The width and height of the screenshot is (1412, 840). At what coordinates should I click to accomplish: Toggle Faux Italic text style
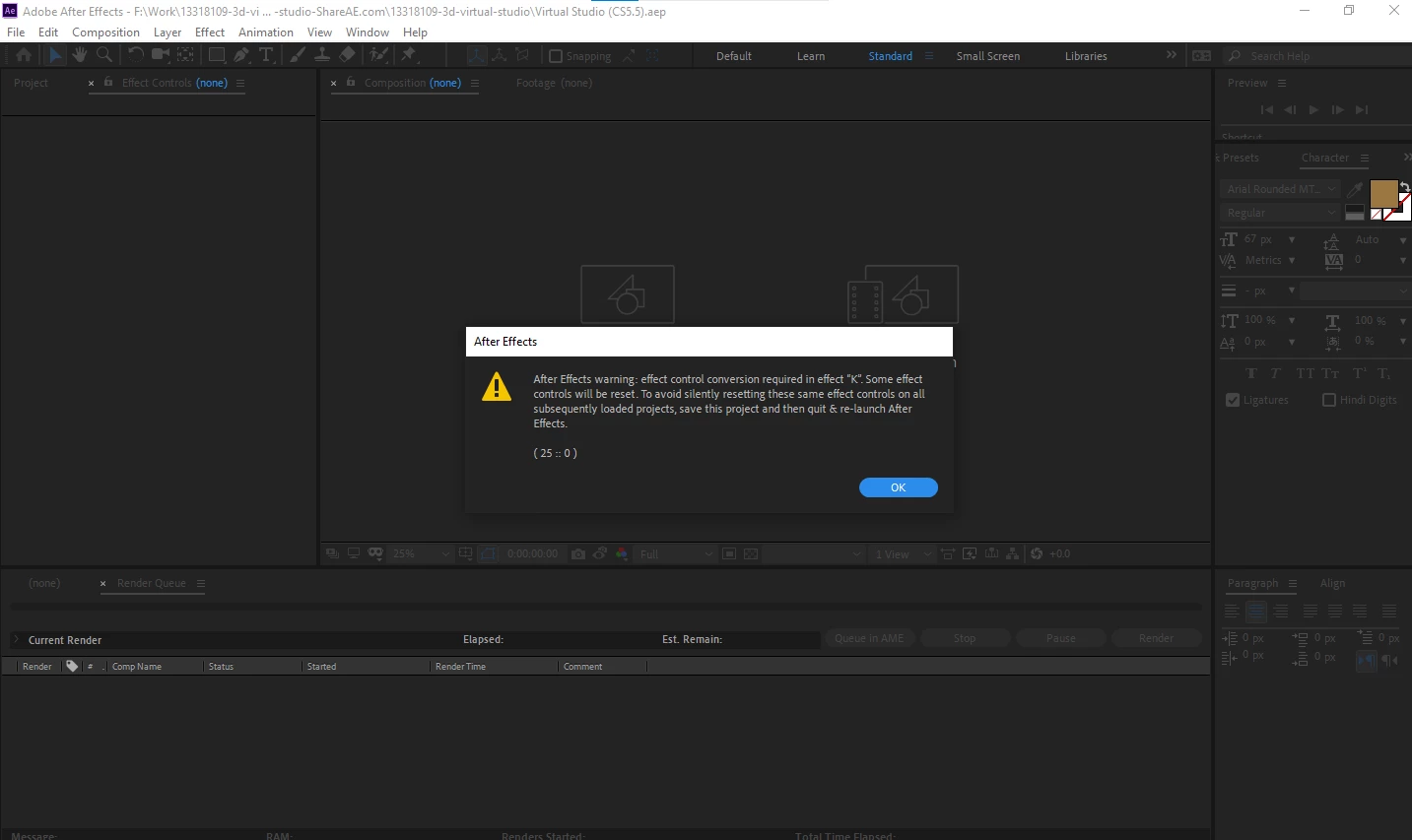pyautogui.click(x=1275, y=373)
